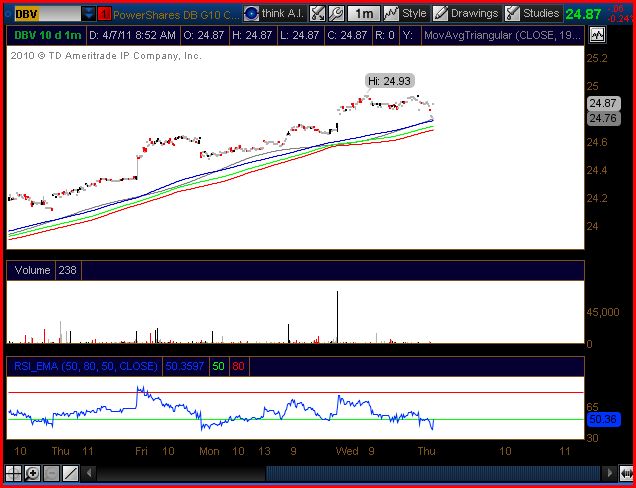
Task: Click the D: 4/7/11 8:52 AM field
Action: pyautogui.click(x=133, y=35)
